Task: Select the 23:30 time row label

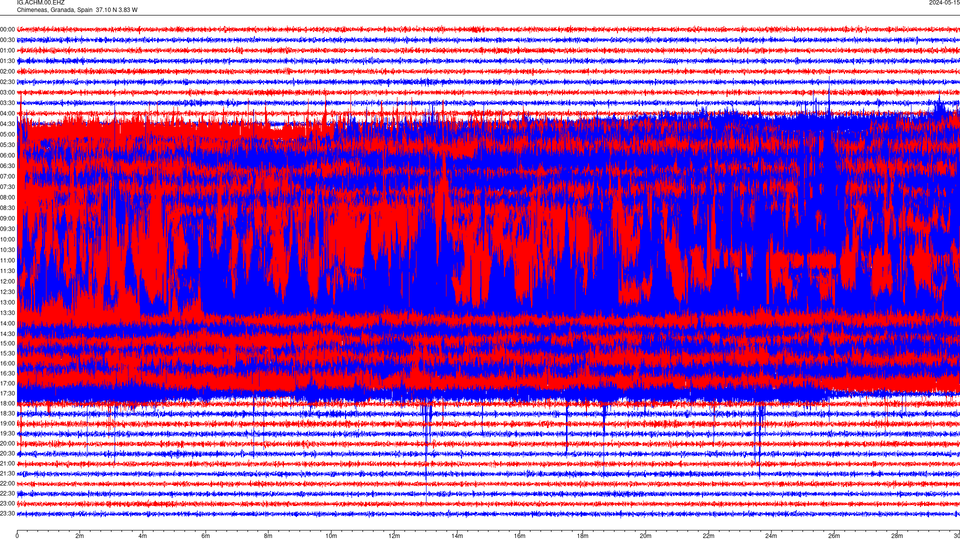Action: (7, 514)
